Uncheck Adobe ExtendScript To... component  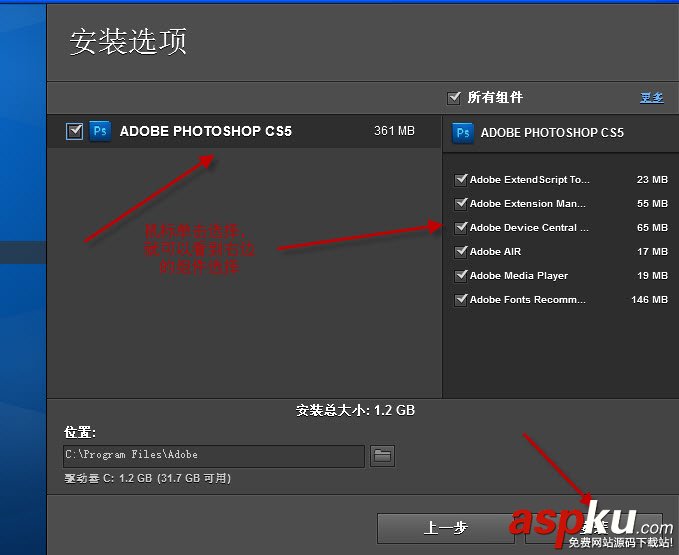461,179
